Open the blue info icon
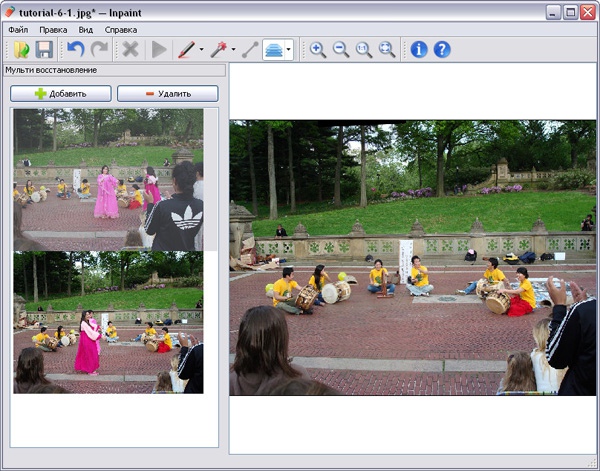The height and width of the screenshot is (471, 600). coord(419,49)
